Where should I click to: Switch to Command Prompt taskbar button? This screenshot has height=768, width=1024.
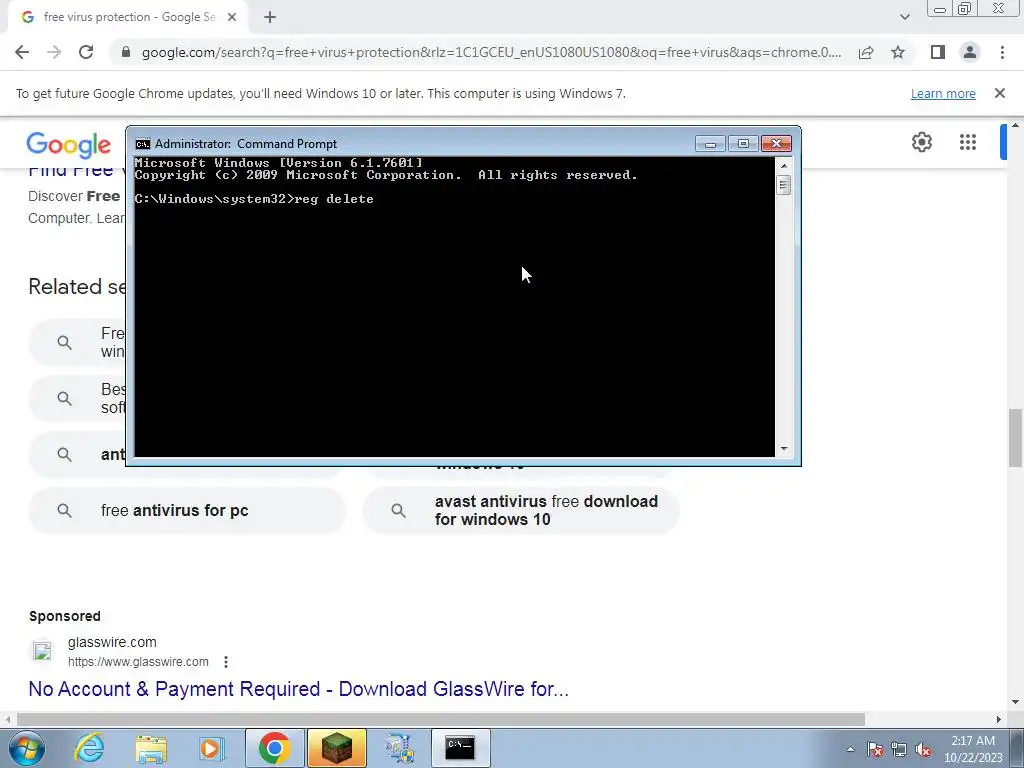(460, 748)
